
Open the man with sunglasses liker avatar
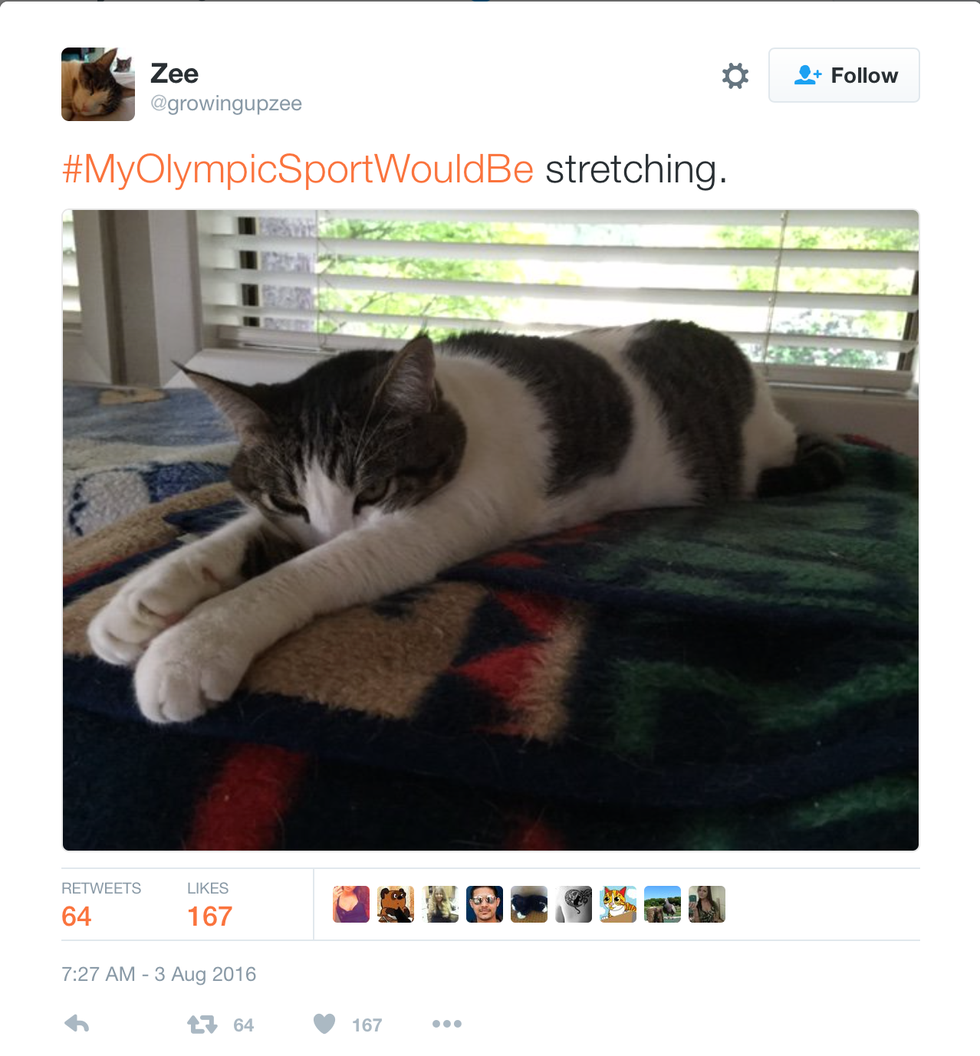pyautogui.click(x=484, y=904)
